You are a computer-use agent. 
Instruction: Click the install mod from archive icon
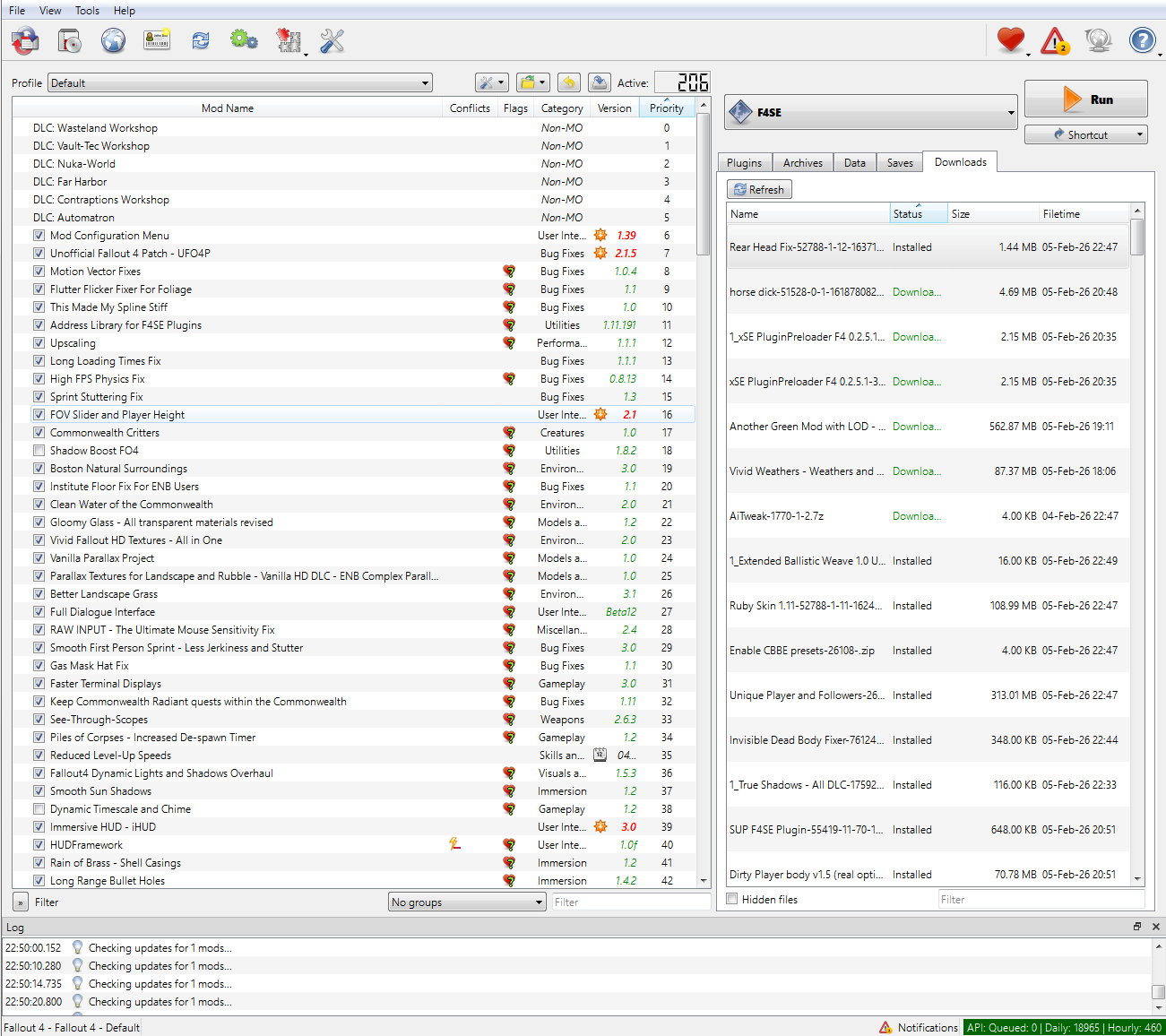tap(69, 40)
